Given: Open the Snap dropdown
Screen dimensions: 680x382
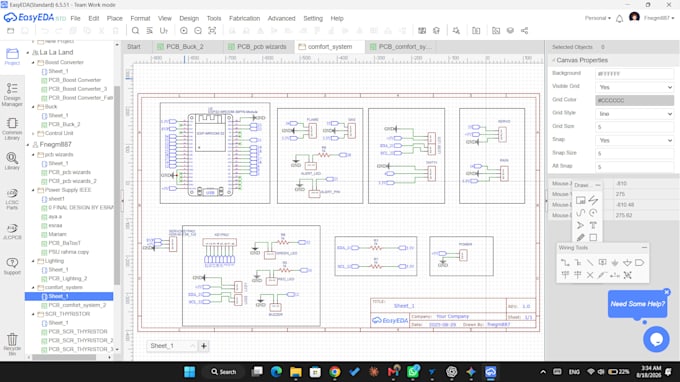Looking at the screenshot, I should 634,140.
